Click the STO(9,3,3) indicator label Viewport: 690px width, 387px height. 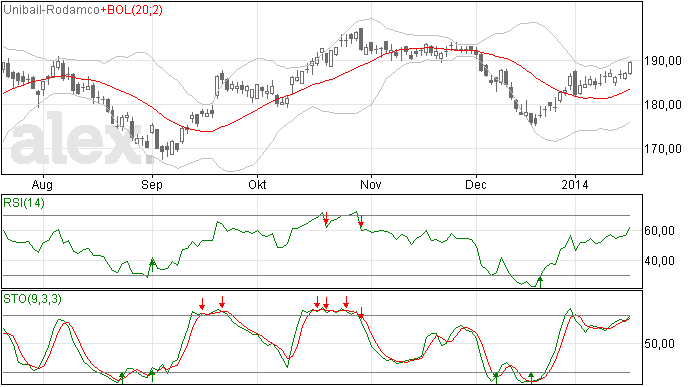tap(33, 299)
